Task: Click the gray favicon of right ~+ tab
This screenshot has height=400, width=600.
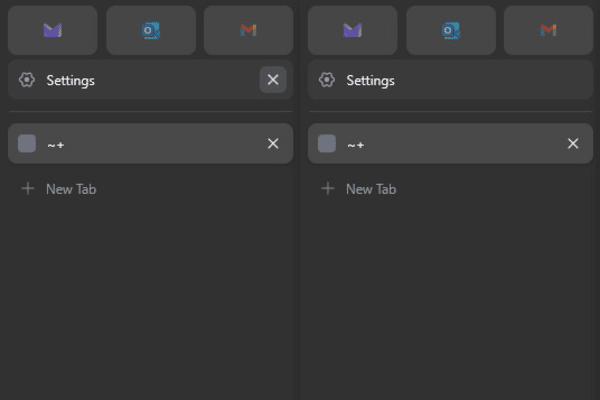Action: pyautogui.click(x=327, y=144)
